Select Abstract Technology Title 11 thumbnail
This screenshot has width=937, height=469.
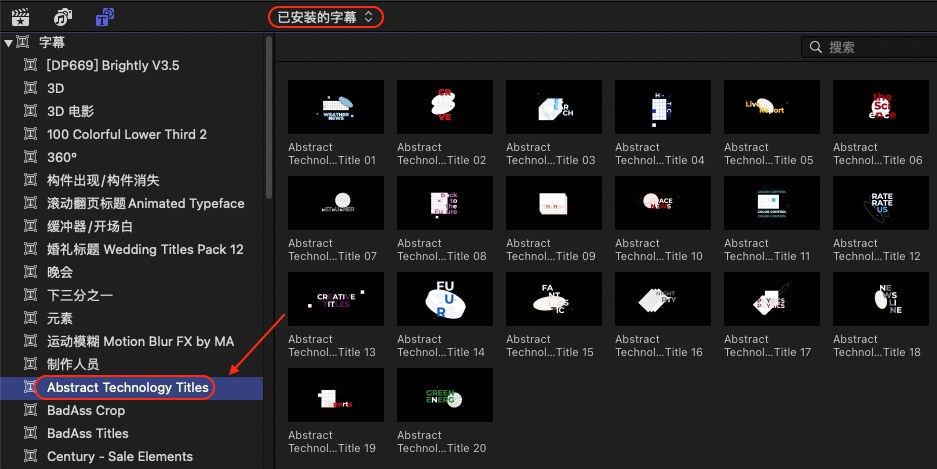coord(772,203)
